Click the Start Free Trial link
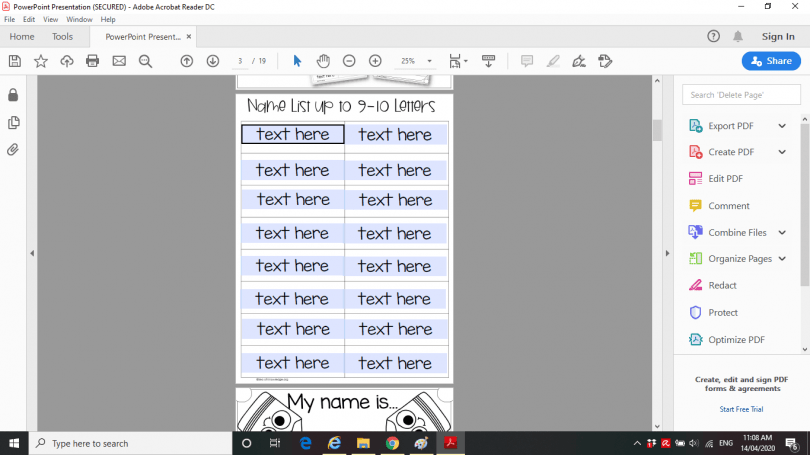Image resolution: width=810 pixels, height=455 pixels. pos(741,409)
